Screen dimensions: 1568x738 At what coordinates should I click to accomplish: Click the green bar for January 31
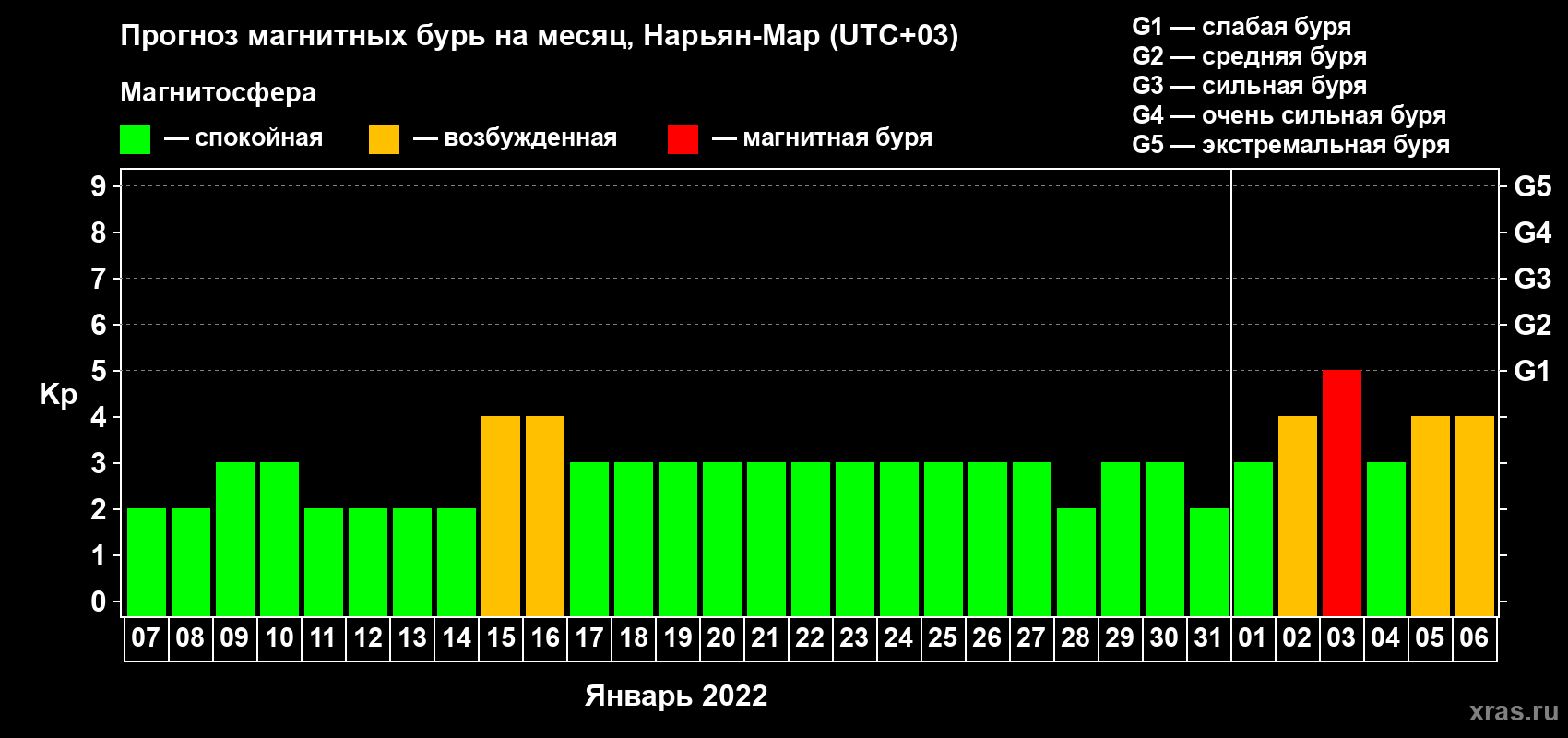(1209, 562)
